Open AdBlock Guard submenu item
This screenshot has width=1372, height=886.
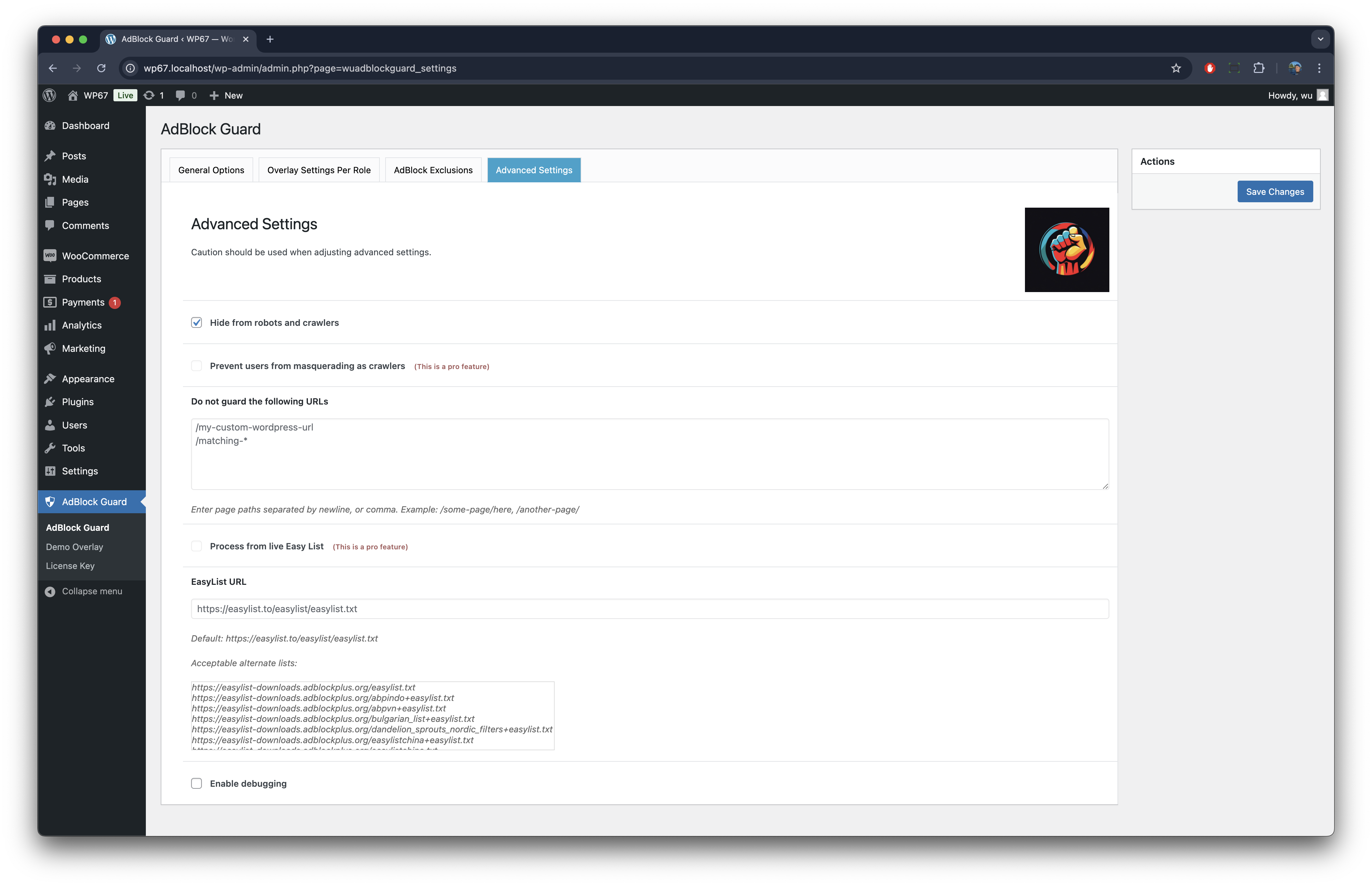pos(77,527)
